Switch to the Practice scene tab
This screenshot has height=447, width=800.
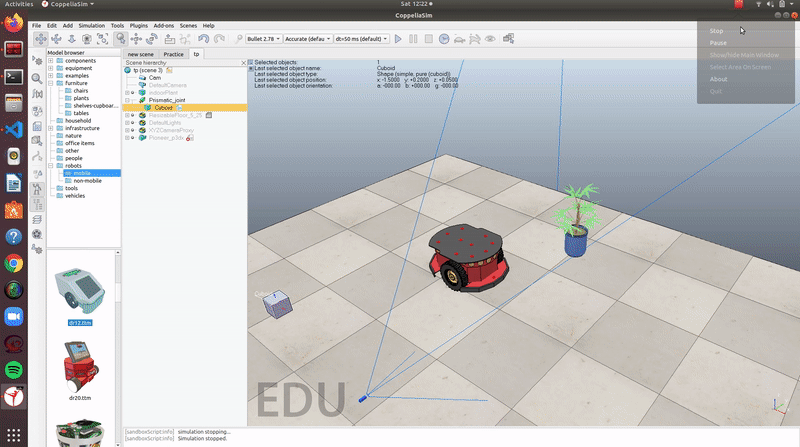[x=173, y=54]
